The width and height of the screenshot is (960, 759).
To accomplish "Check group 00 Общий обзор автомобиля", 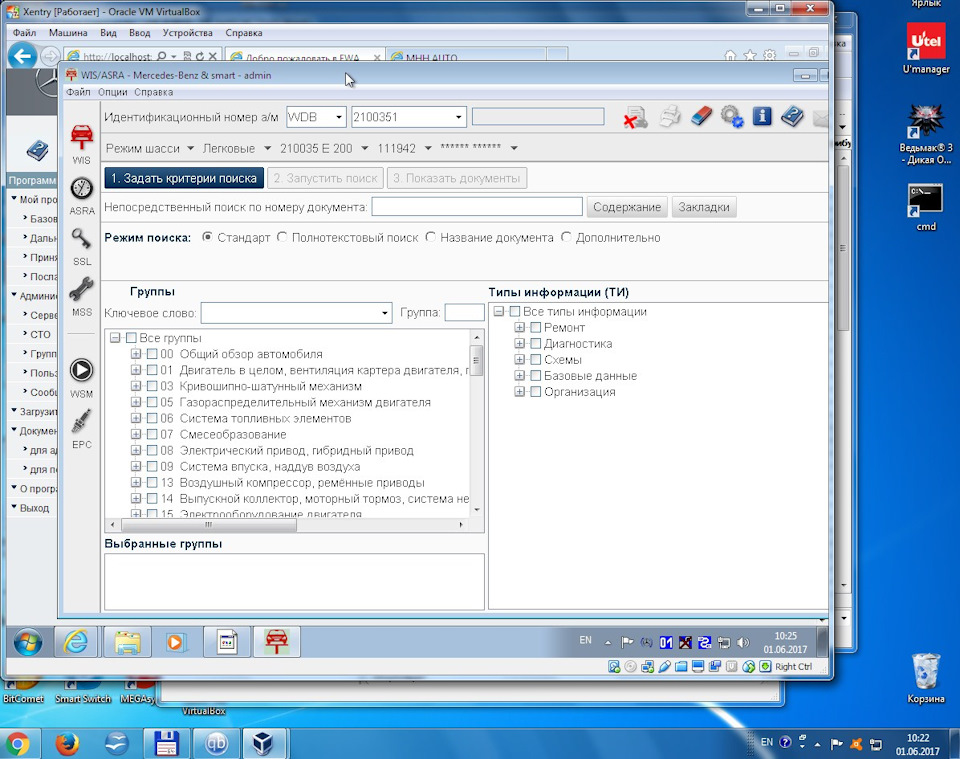I will [152, 354].
